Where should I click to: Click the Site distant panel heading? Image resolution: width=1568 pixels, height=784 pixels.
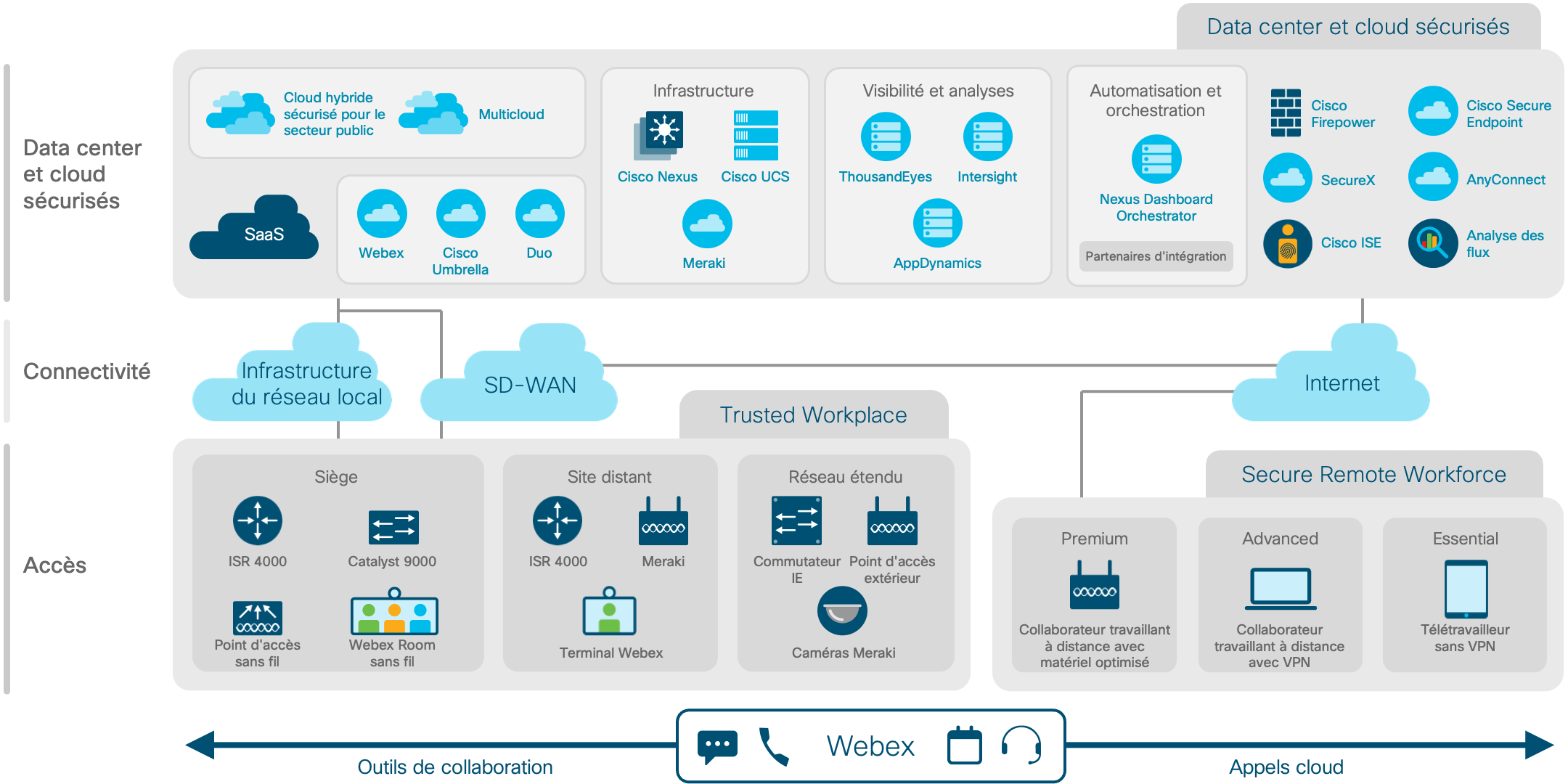click(x=610, y=477)
